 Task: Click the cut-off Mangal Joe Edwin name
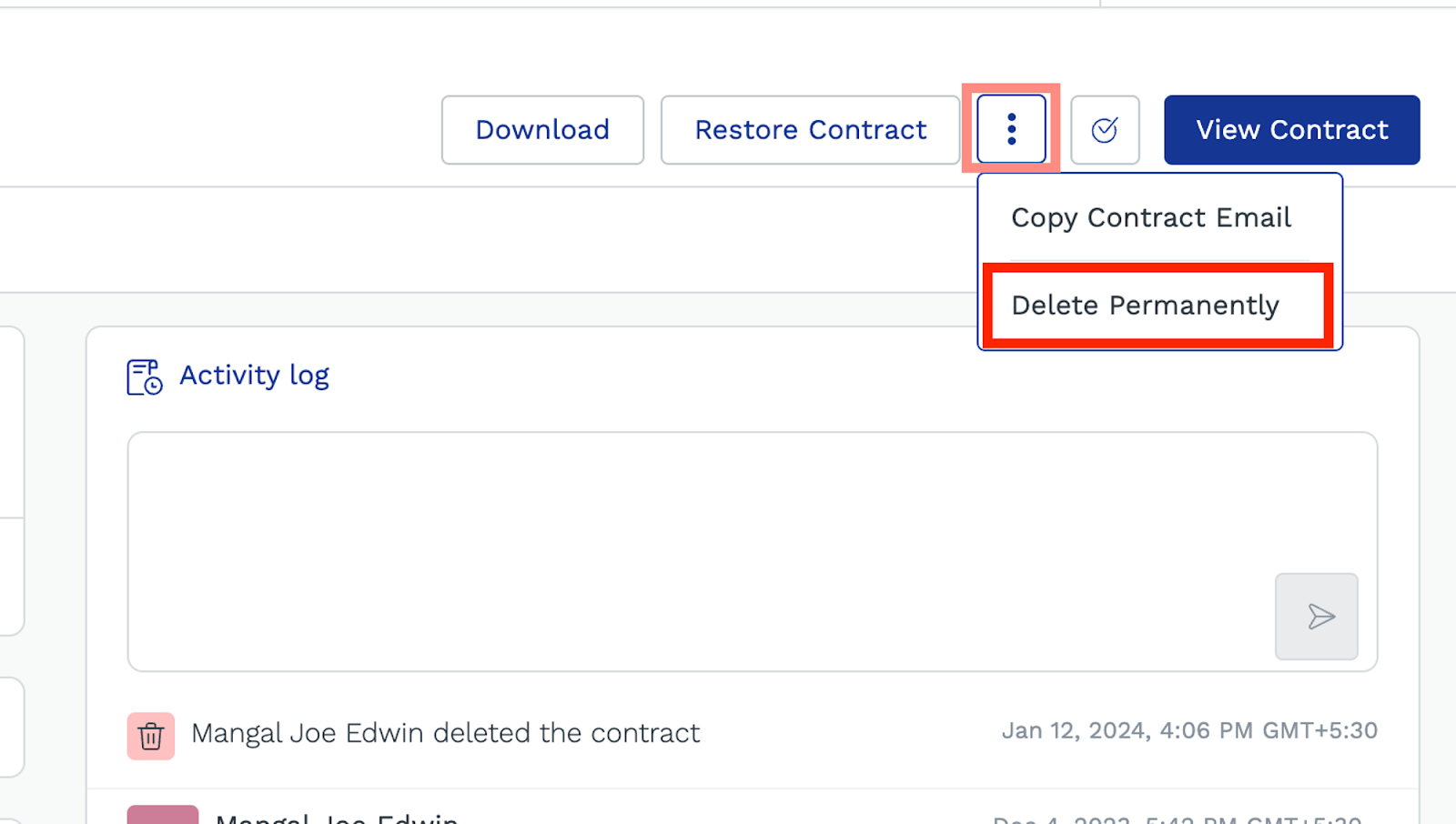pyautogui.click(x=337, y=818)
